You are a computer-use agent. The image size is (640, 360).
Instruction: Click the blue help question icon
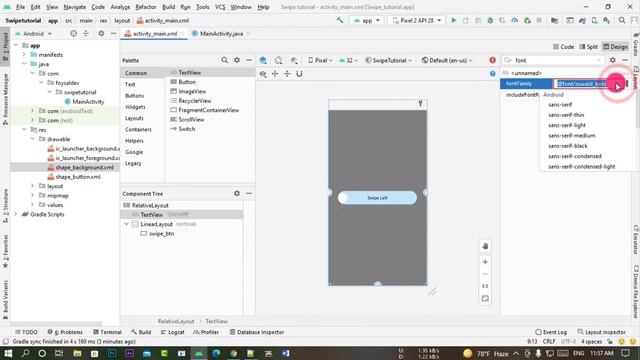493,74
